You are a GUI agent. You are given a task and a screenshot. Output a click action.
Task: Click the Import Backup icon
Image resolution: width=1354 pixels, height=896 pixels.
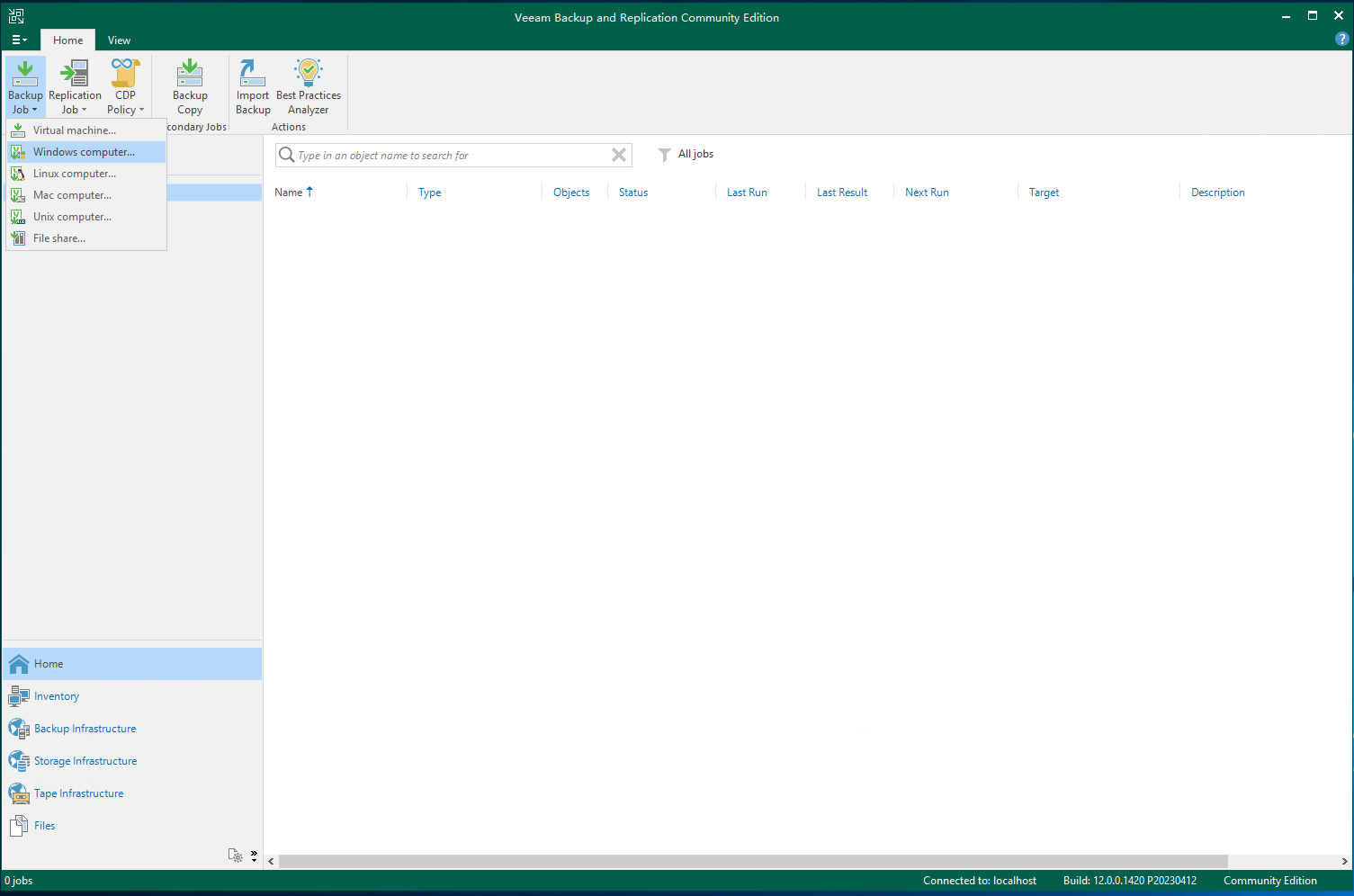253,87
